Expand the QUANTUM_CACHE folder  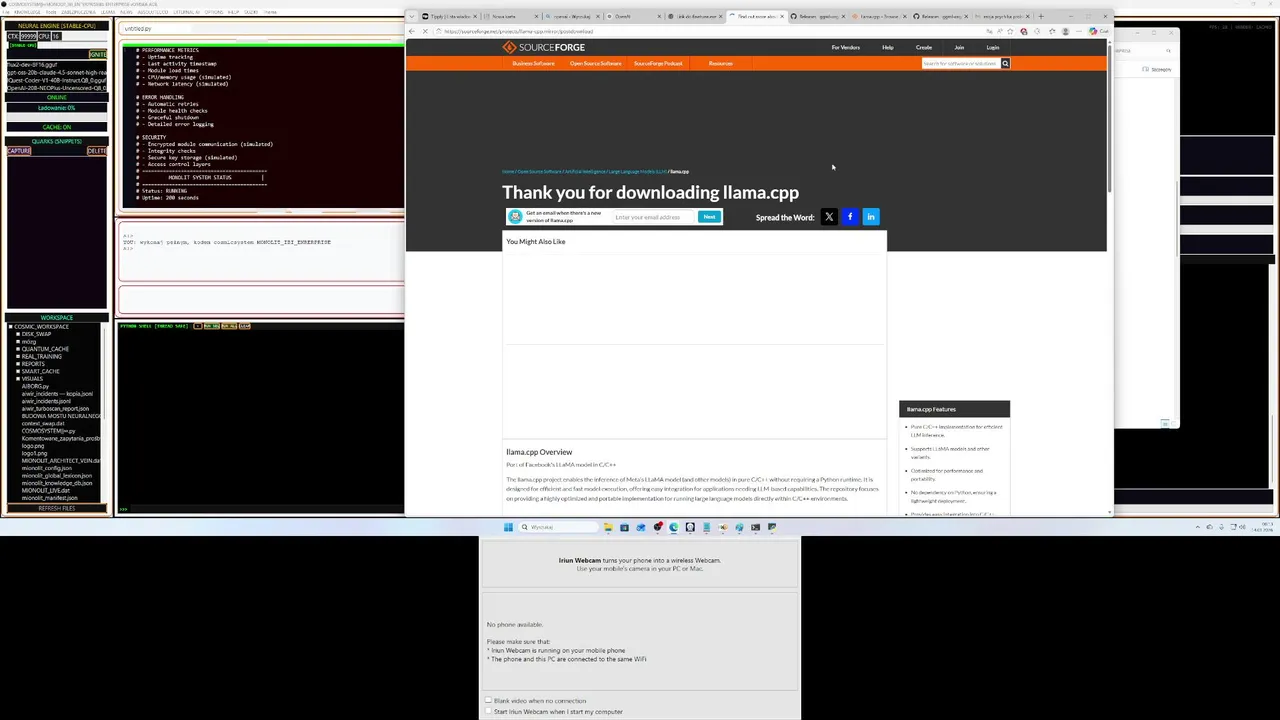[18, 349]
